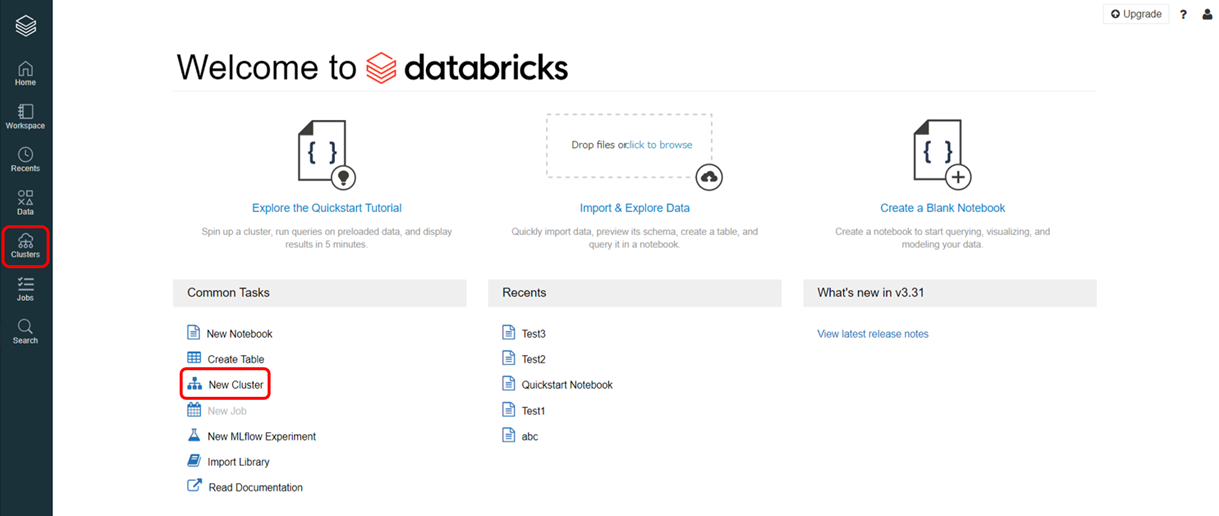
Task: Show Recents from the sidebar
Action: pos(26,159)
